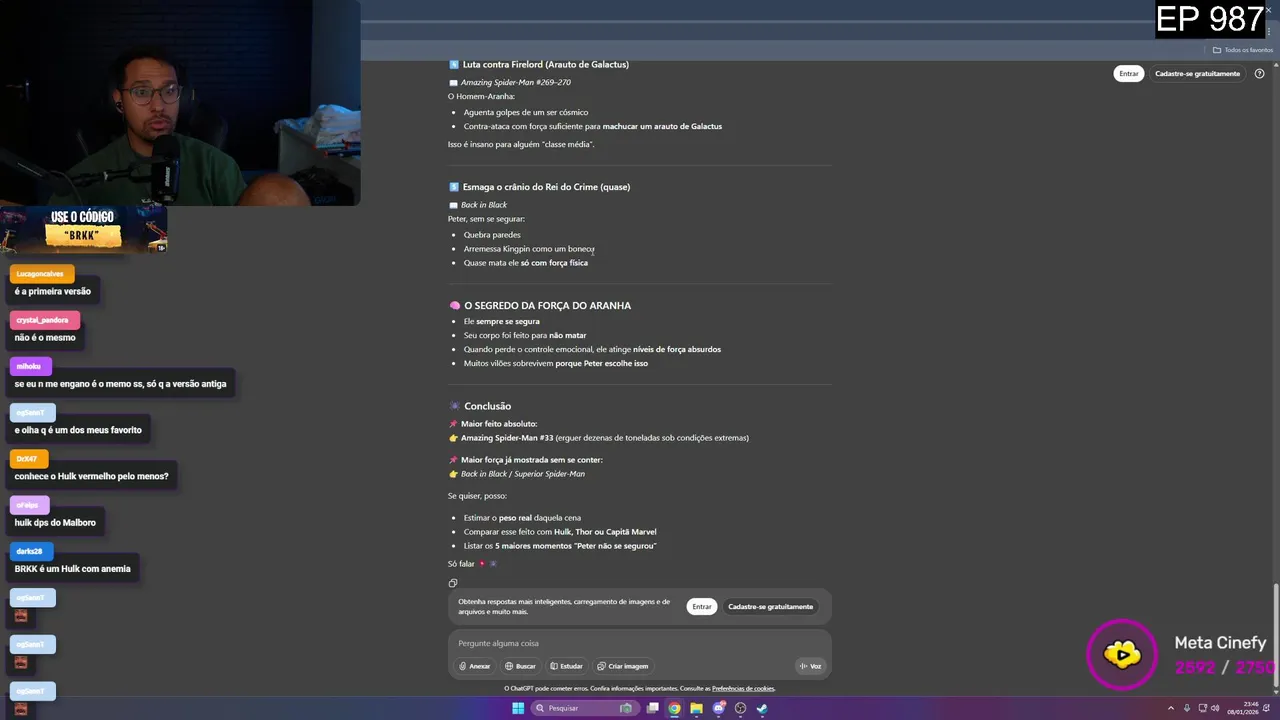Click the text Amazing Spider-Man #269–270

pos(515,82)
